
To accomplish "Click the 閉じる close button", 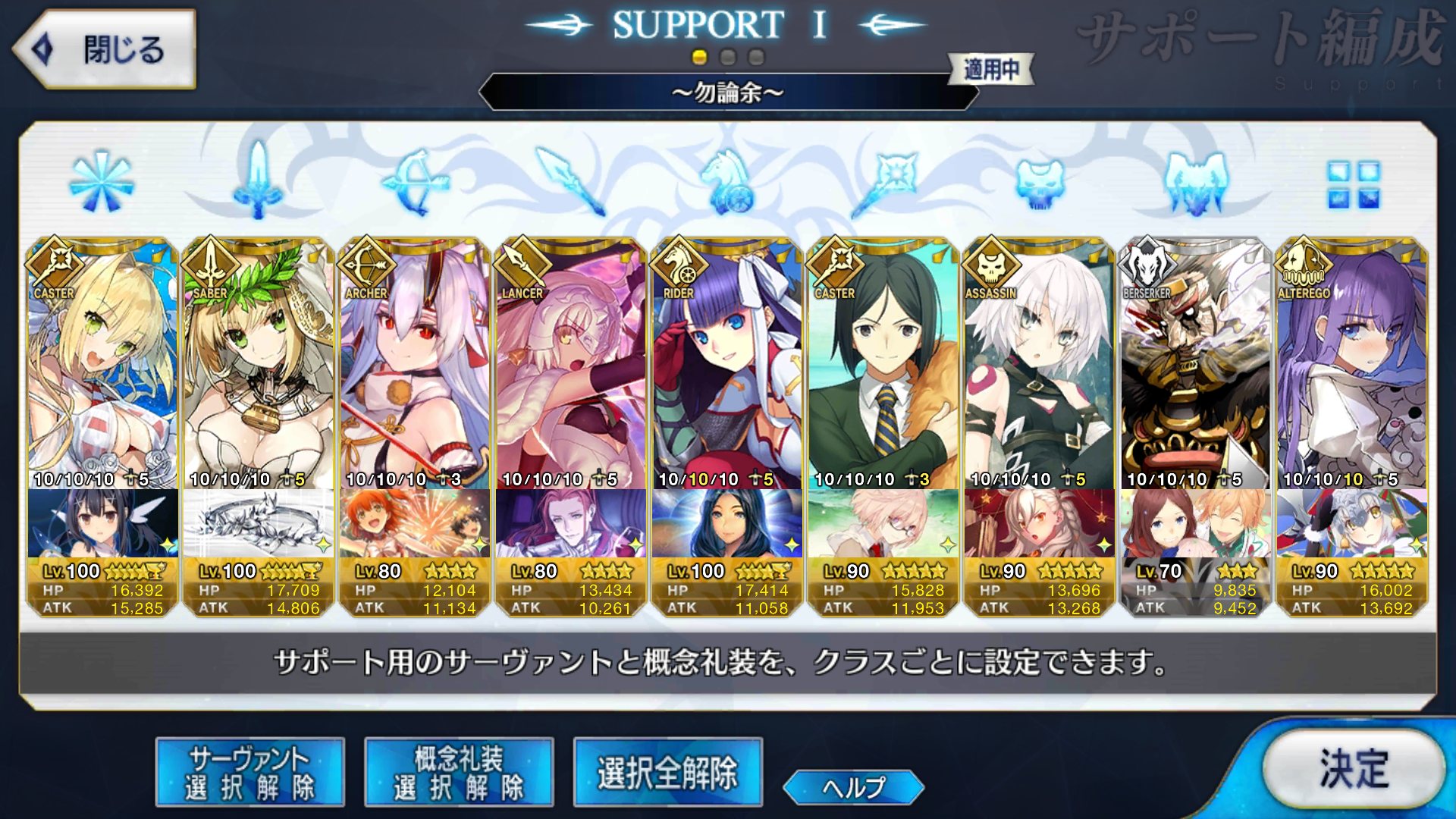I will 105,49.
